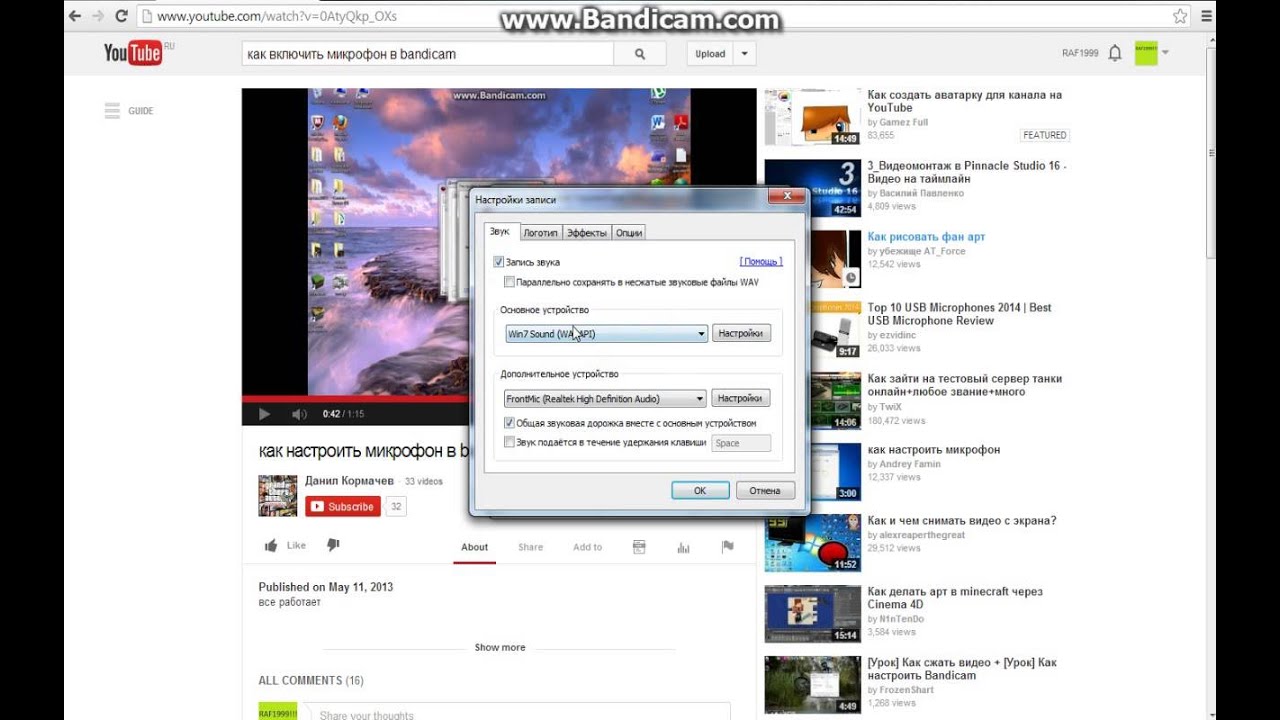The height and width of the screenshot is (720, 1280).
Task: Switch to the Логотип tab
Action: pos(540,232)
